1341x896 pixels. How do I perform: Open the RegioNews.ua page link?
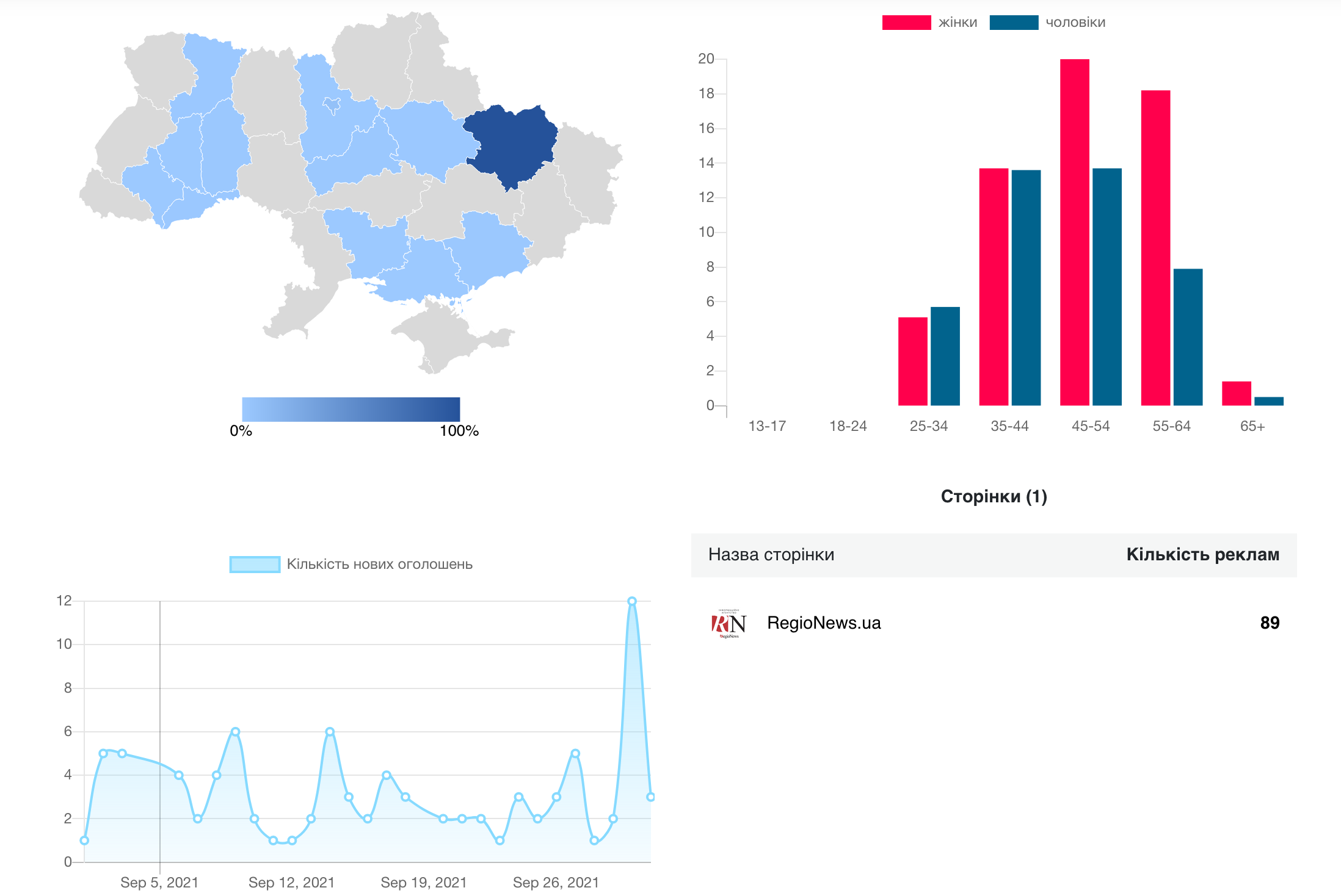pos(823,623)
